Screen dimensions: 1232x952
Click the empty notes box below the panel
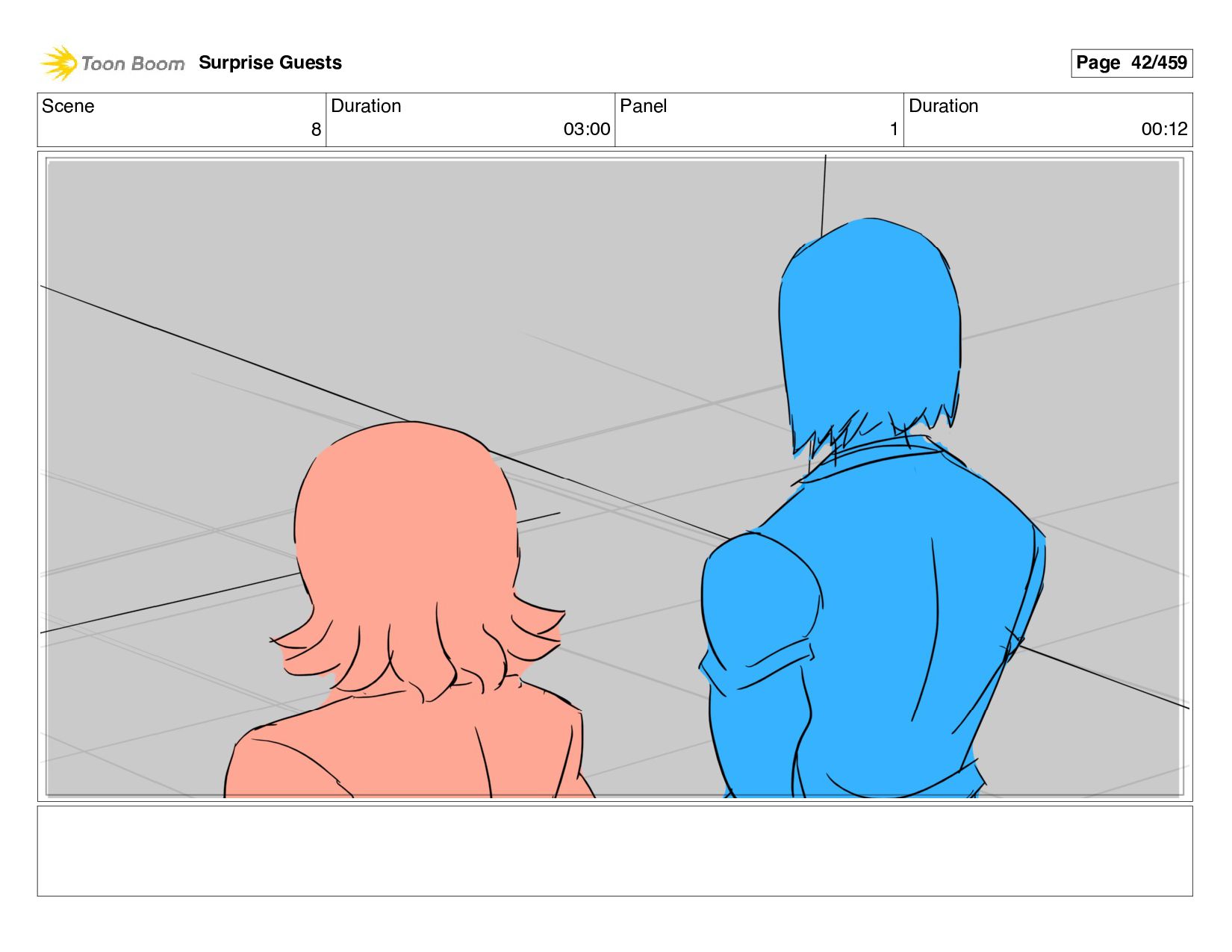(x=615, y=850)
